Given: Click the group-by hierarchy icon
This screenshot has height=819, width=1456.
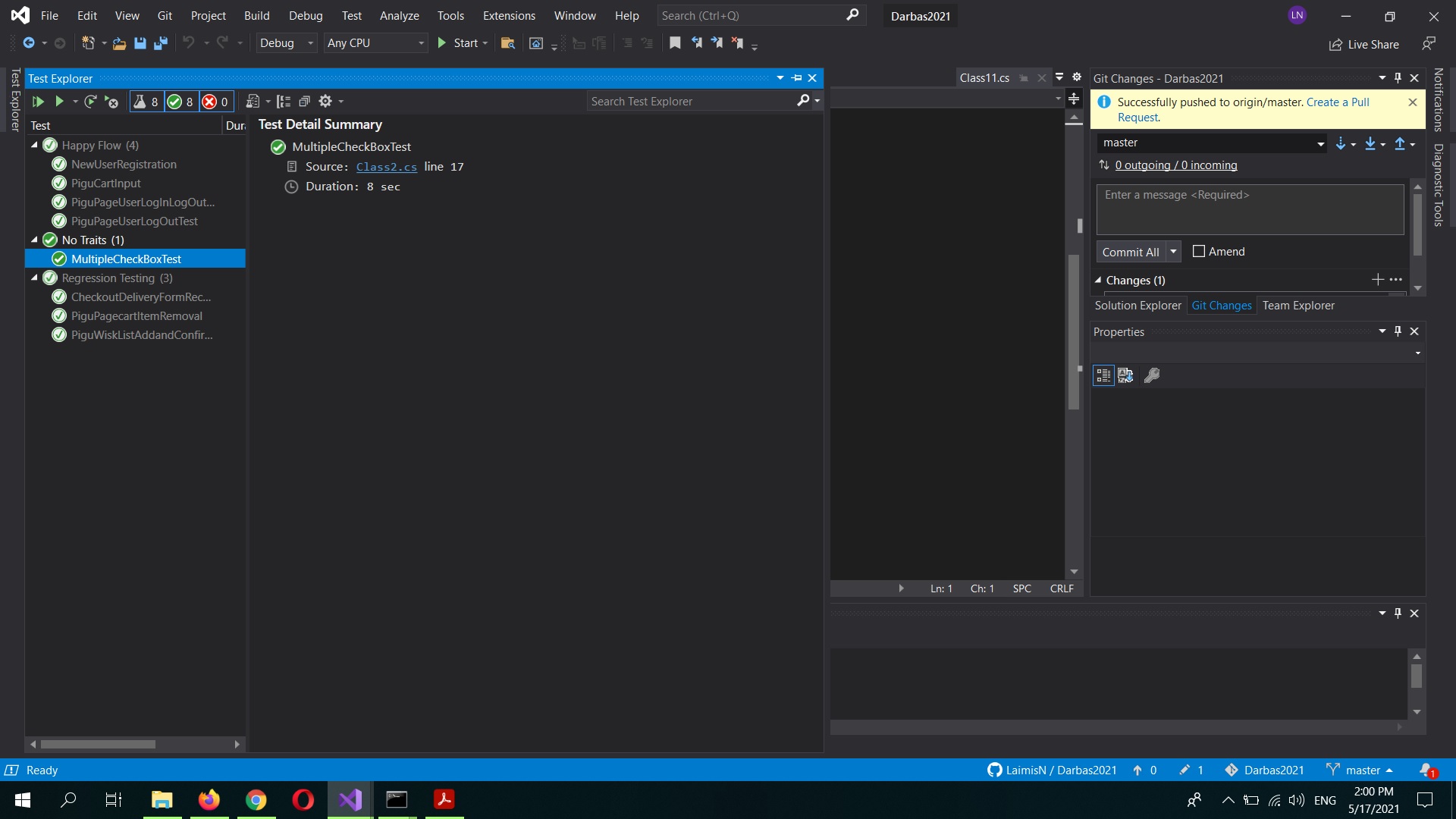Looking at the screenshot, I should tap(284, 102).
